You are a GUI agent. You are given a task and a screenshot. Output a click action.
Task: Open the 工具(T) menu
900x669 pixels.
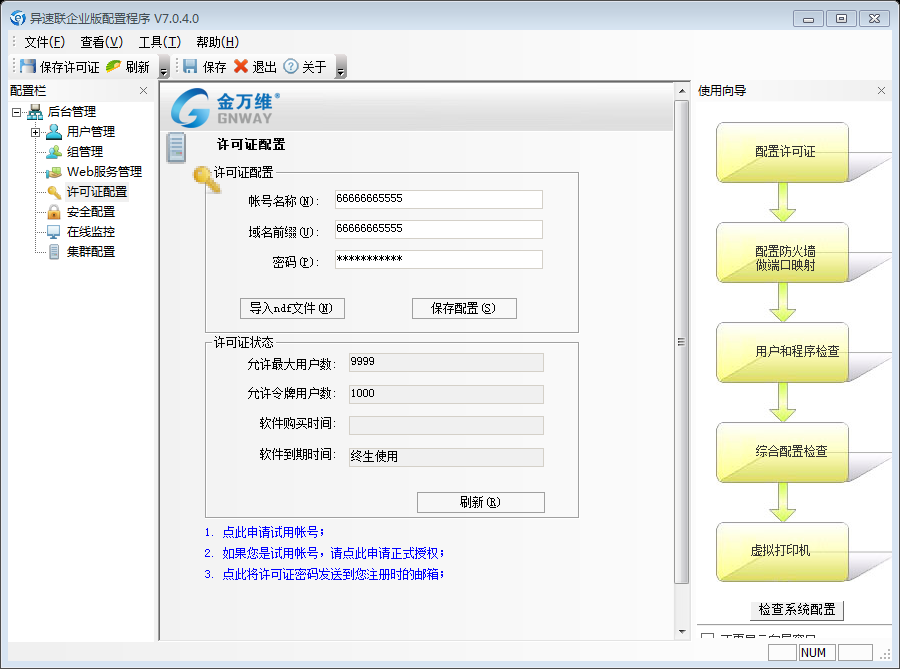click(159, 42)
